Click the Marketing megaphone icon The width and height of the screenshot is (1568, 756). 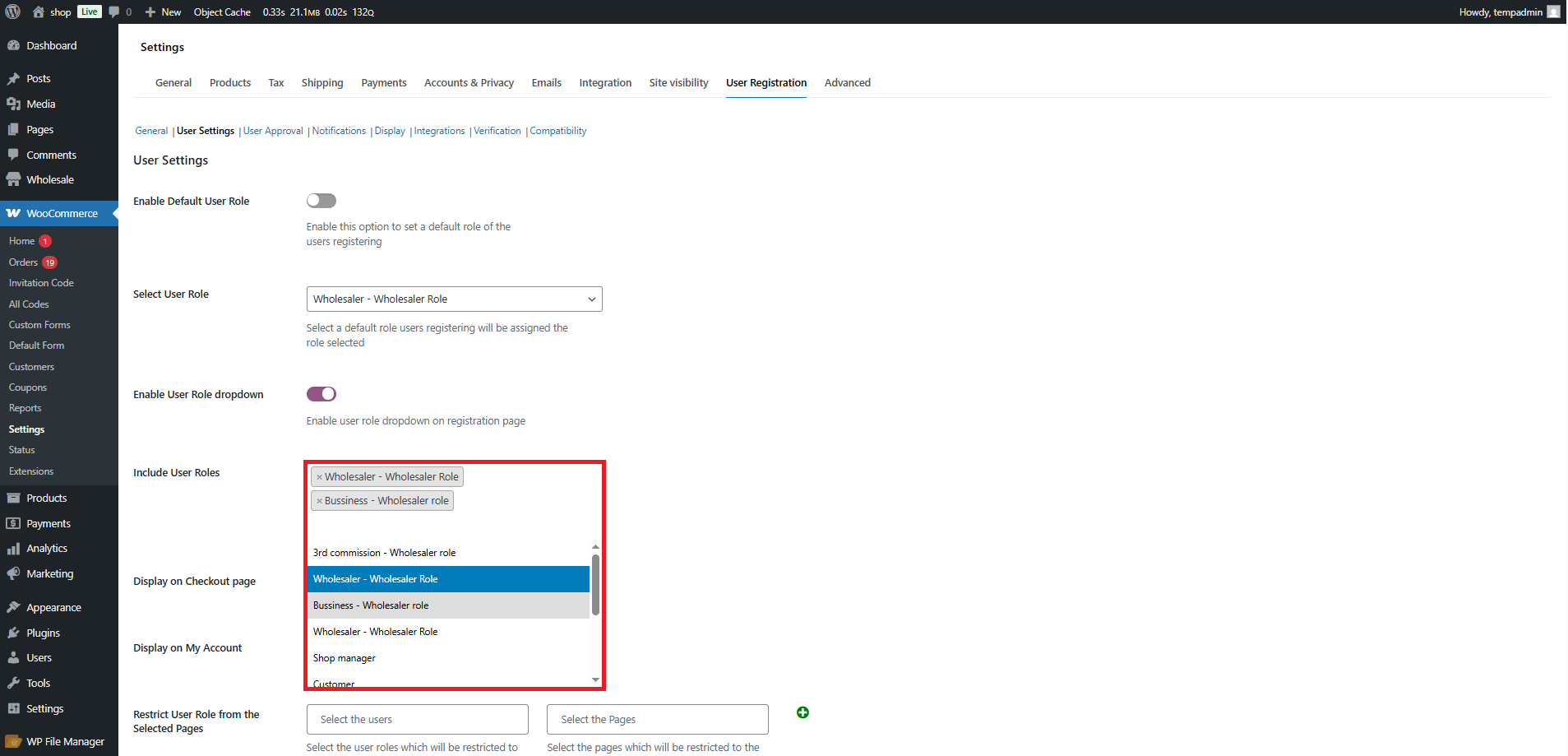13,574
